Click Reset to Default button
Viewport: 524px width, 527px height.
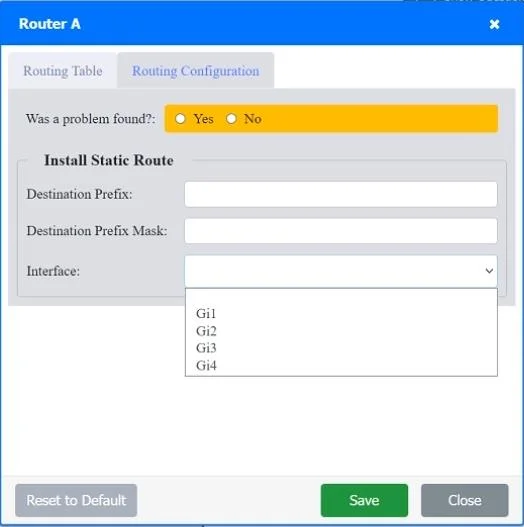[76, 500]
